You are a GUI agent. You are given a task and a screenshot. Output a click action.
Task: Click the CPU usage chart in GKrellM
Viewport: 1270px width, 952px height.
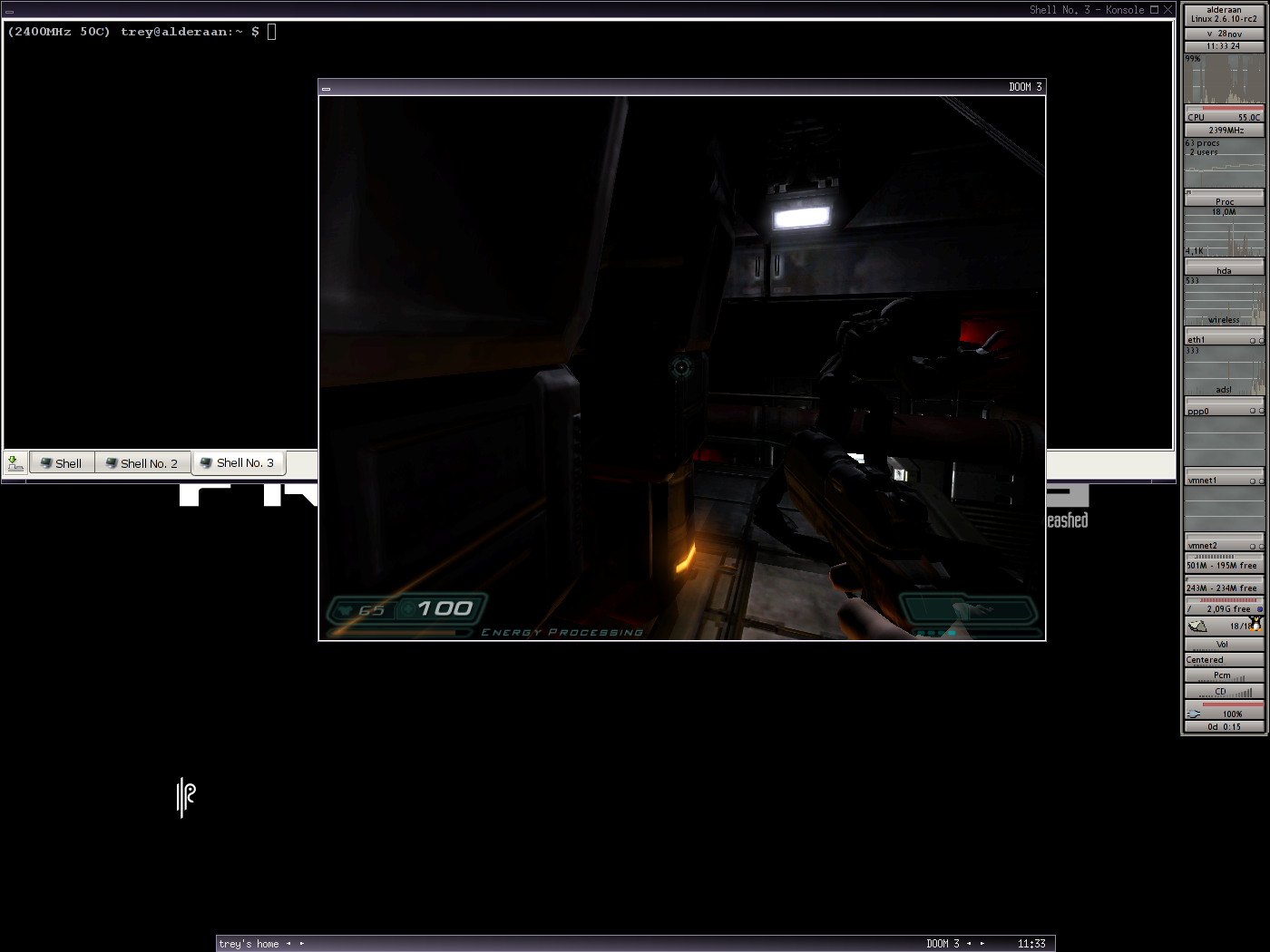pyautogui.click(x=1224, y=80)
